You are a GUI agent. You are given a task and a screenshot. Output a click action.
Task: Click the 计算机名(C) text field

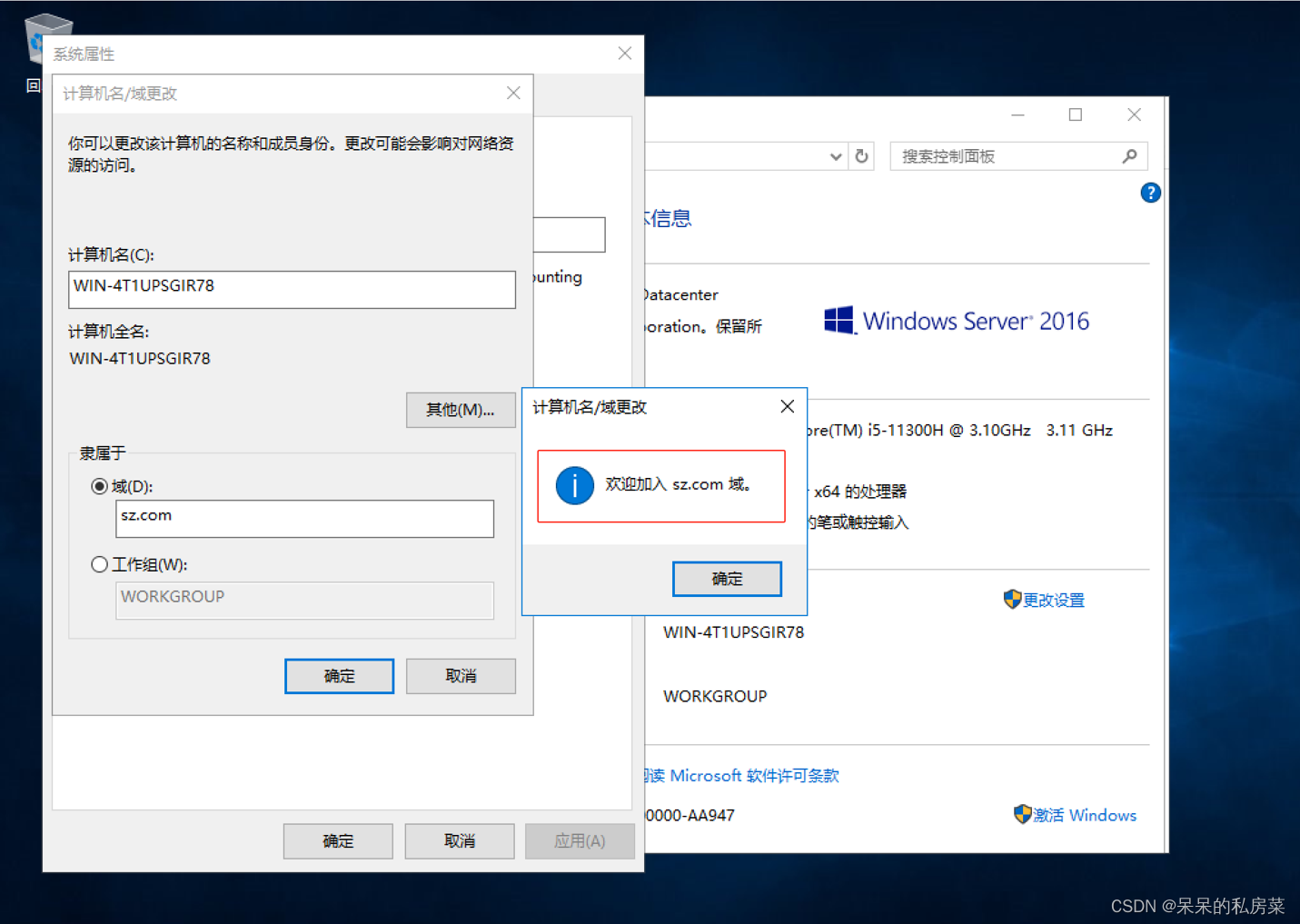(292, 289)
